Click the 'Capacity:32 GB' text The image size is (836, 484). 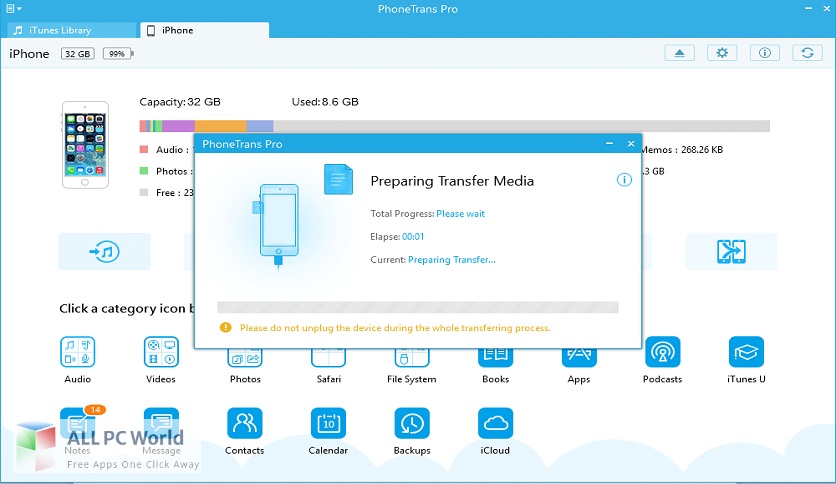click(180, 102)
